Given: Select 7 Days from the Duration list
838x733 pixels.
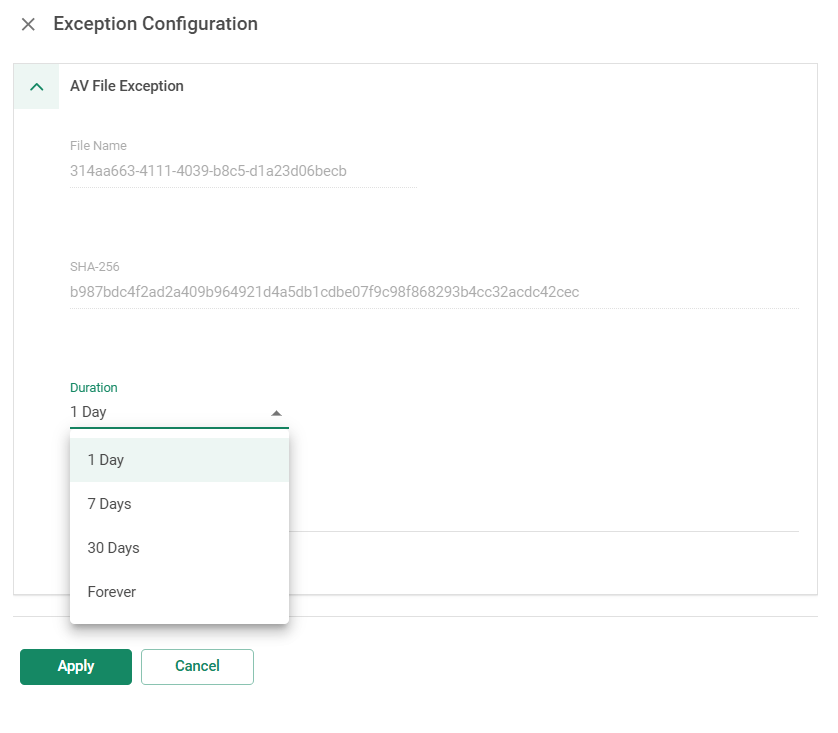Looking at the screenshot, I should click(x=179, y=504).
